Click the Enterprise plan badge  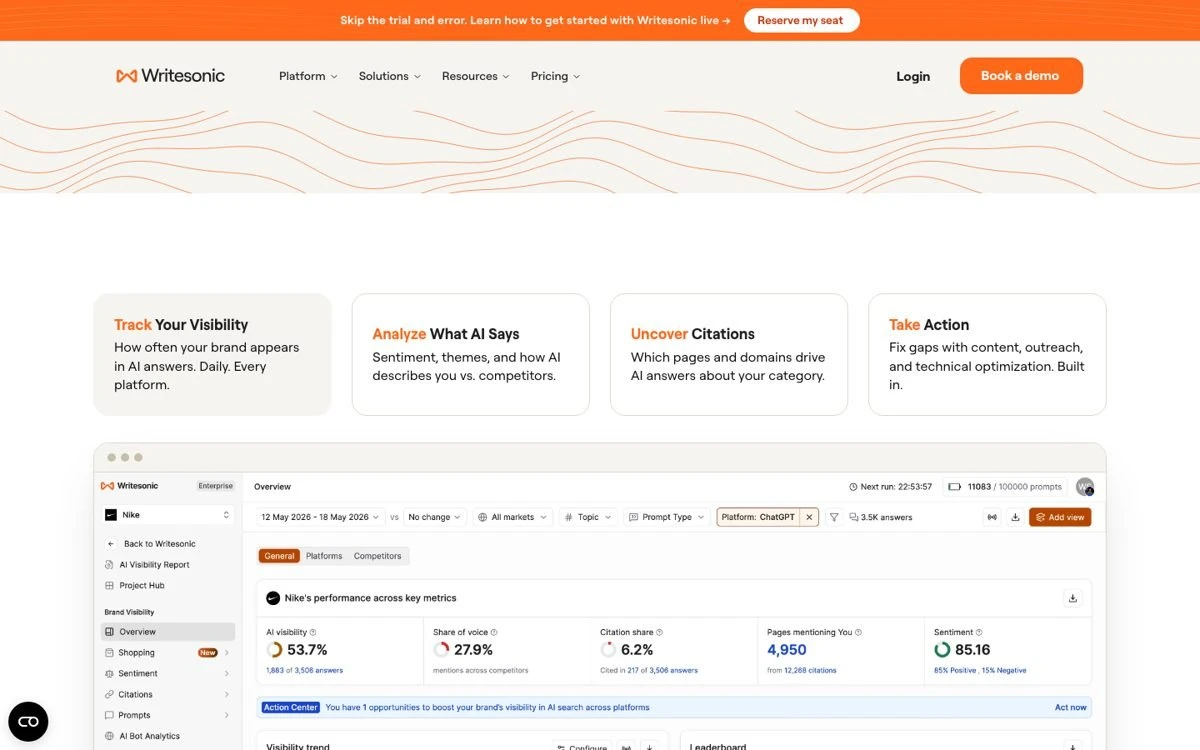[x=216, y=486]
